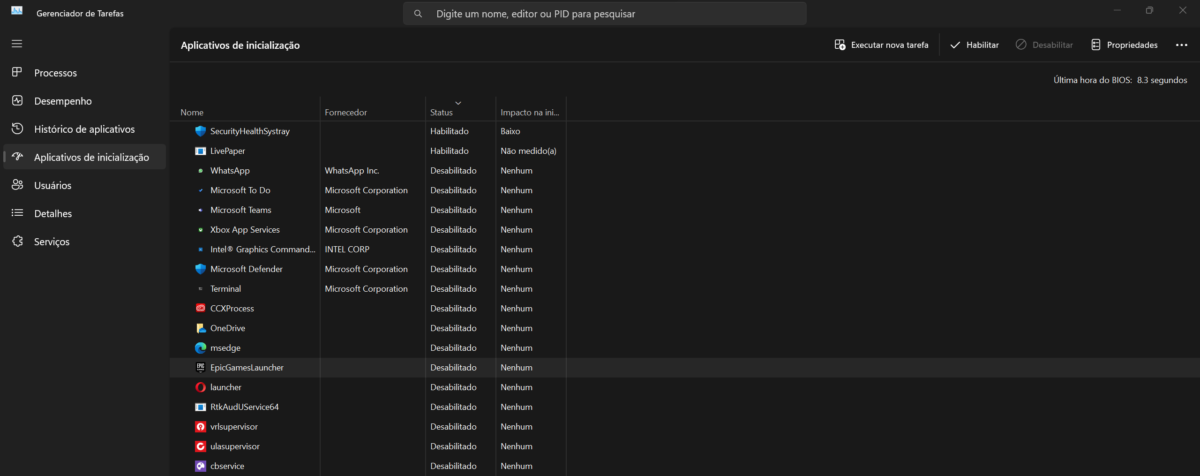Click the Desempenho sidebar icon
The width and height of the screenshot is (1200, 476).
click(17, 101)
